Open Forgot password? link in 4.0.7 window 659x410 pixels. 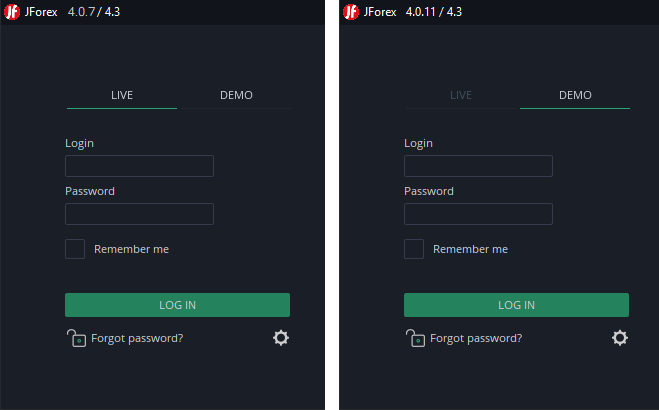pos(137,339)
